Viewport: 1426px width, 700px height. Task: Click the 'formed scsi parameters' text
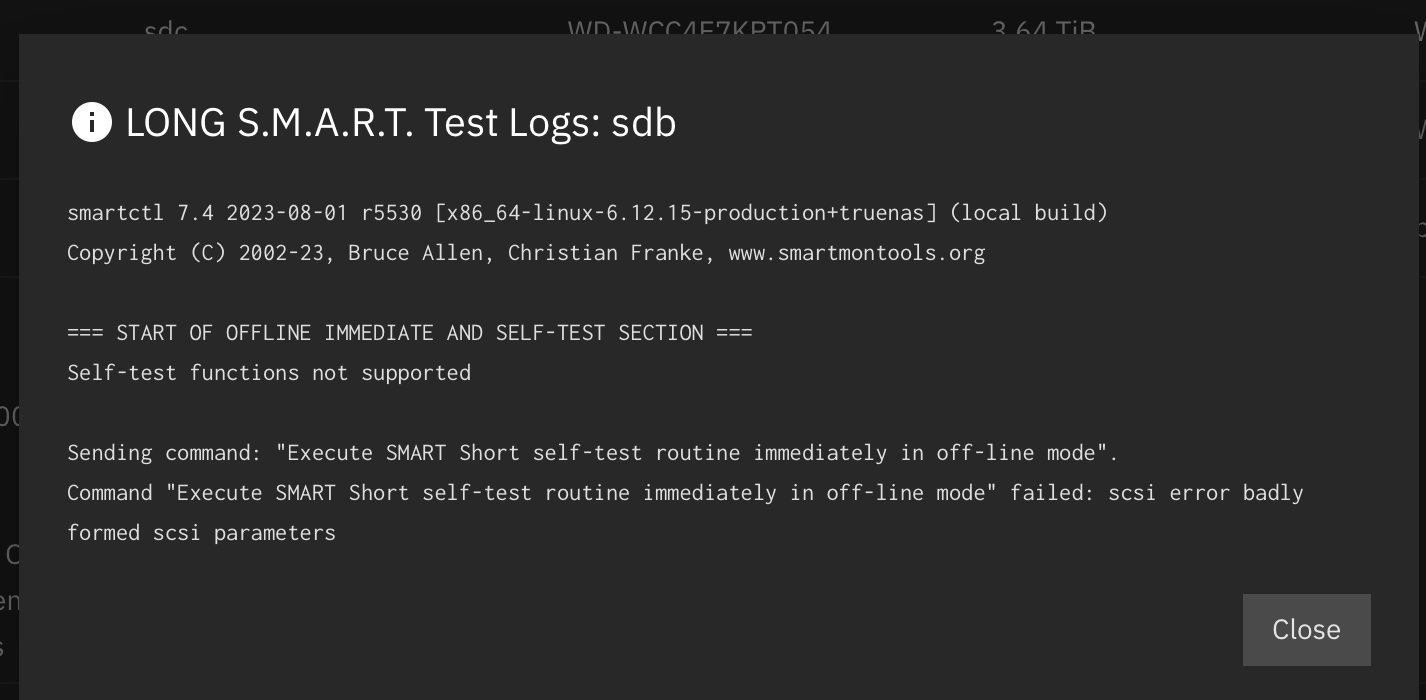tap(201, 533)
